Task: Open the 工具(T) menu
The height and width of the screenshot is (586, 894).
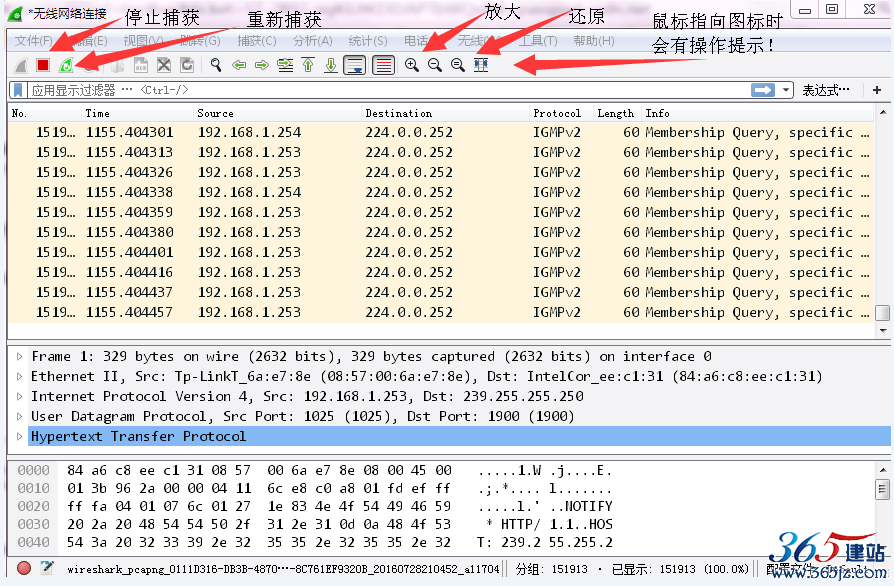Action: click(x=538, y=41)
